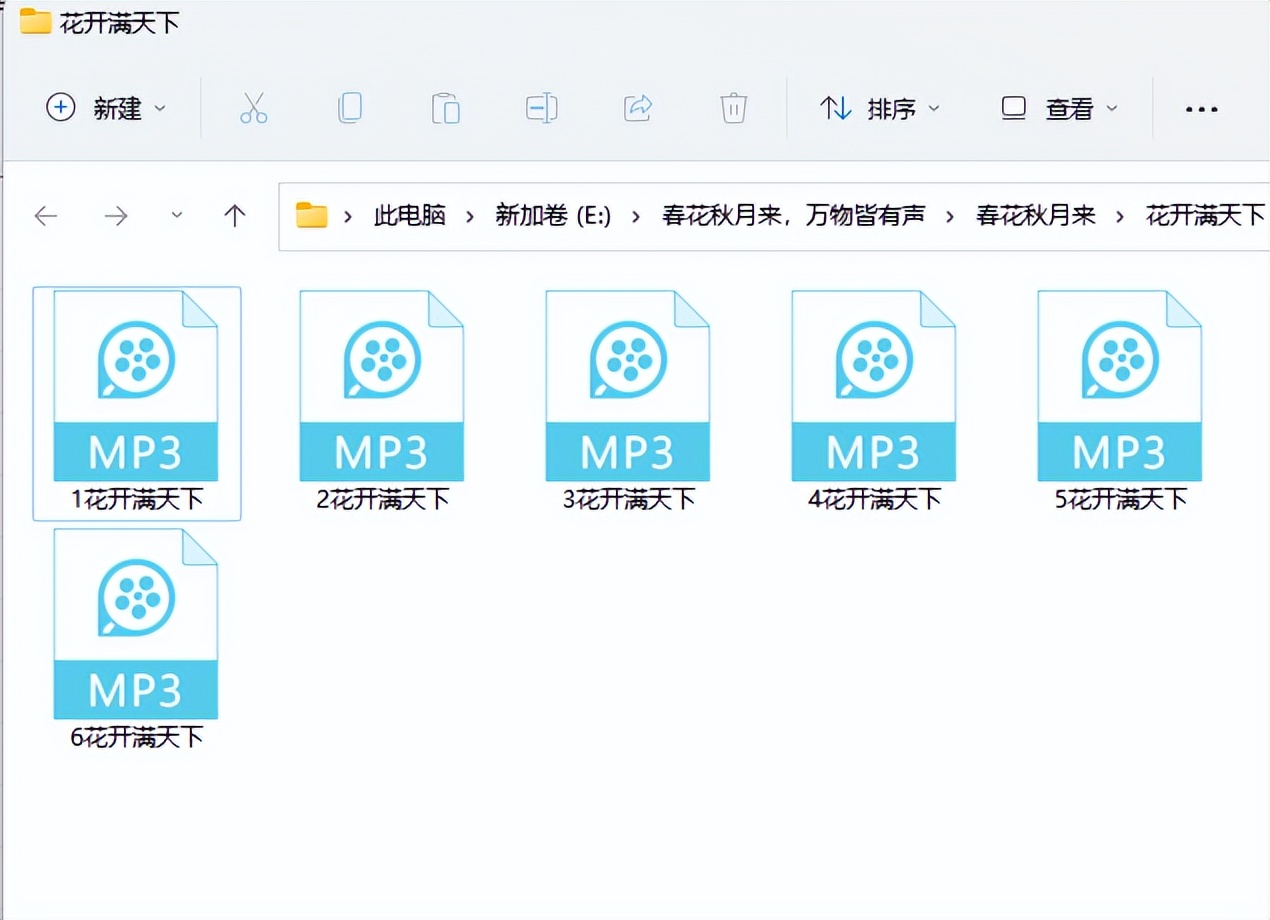Click the folder icon in the address bar
The width and height of the screenshot is (1270, 920).
310,215
